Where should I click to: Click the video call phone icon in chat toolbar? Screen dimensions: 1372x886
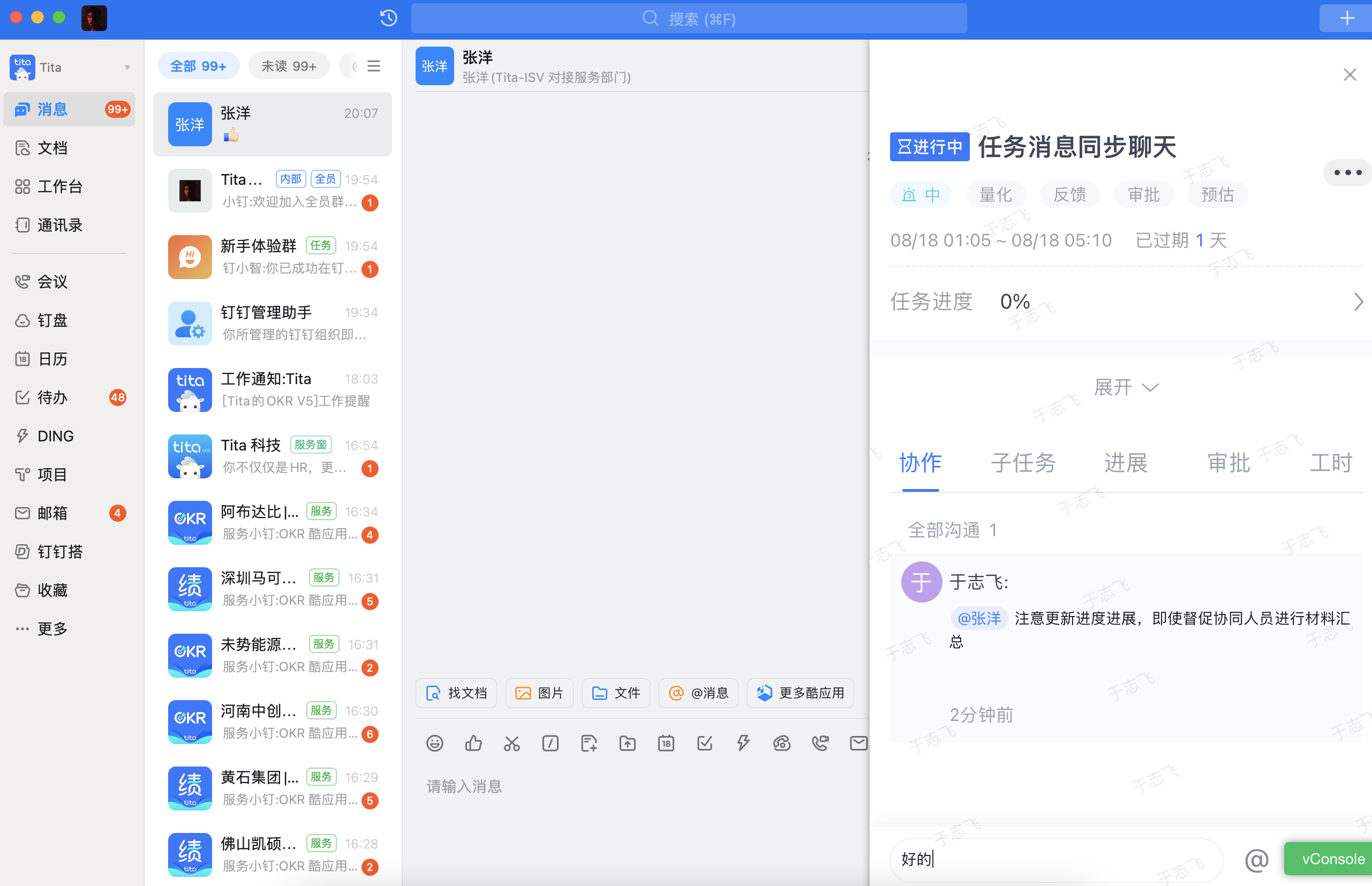tap(820, 744)
